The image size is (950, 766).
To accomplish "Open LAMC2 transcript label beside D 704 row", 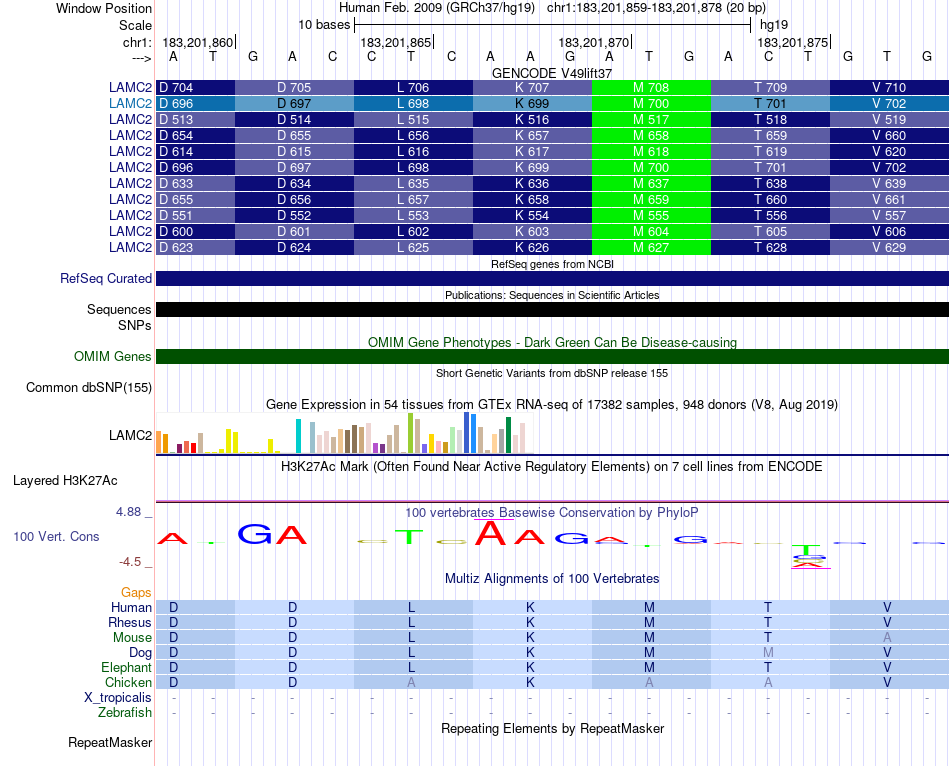I will 130,87.
